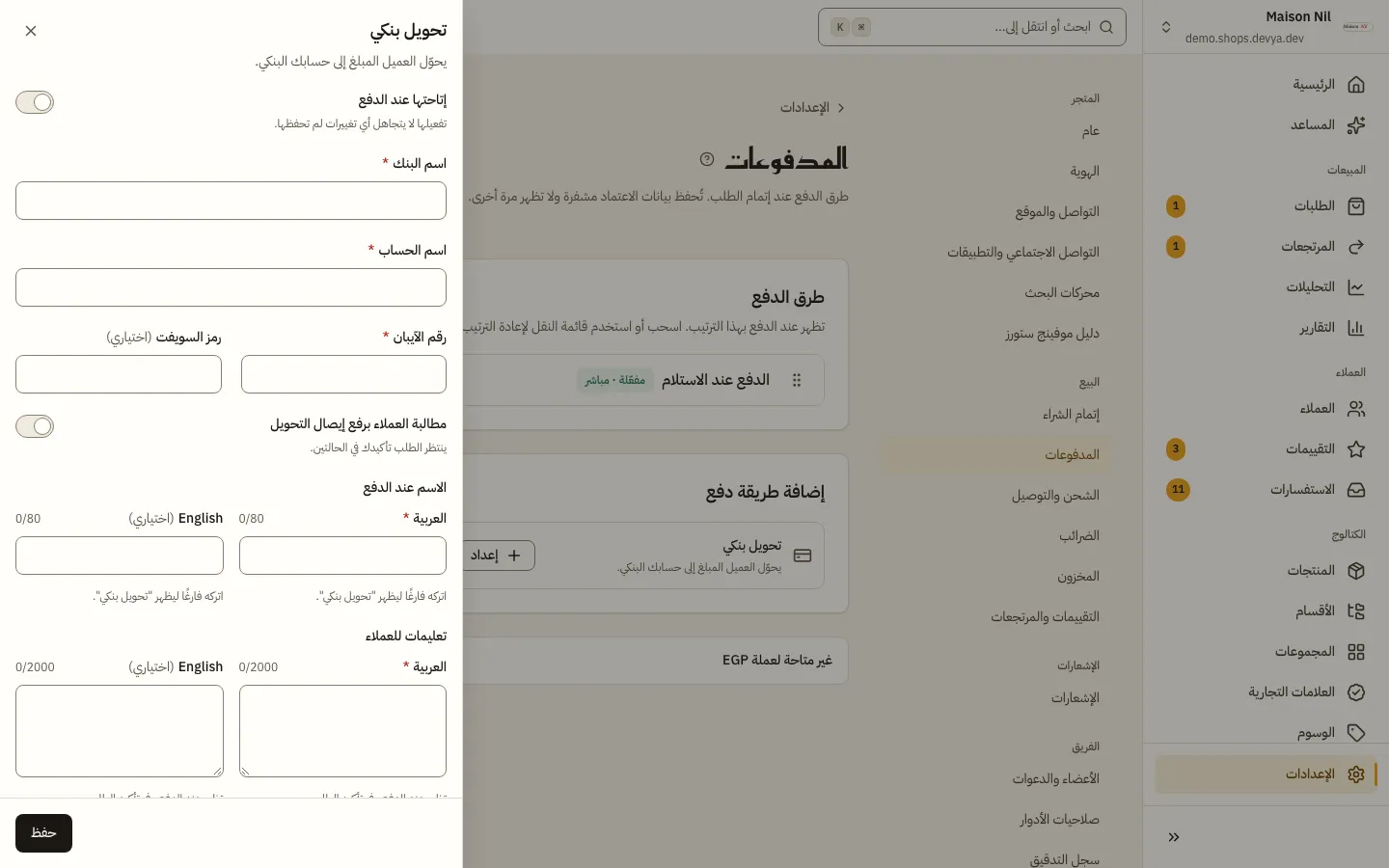Click the رمز السويفت input field
This screenshot has height=868, width=1389.
[x=119, y=374]
